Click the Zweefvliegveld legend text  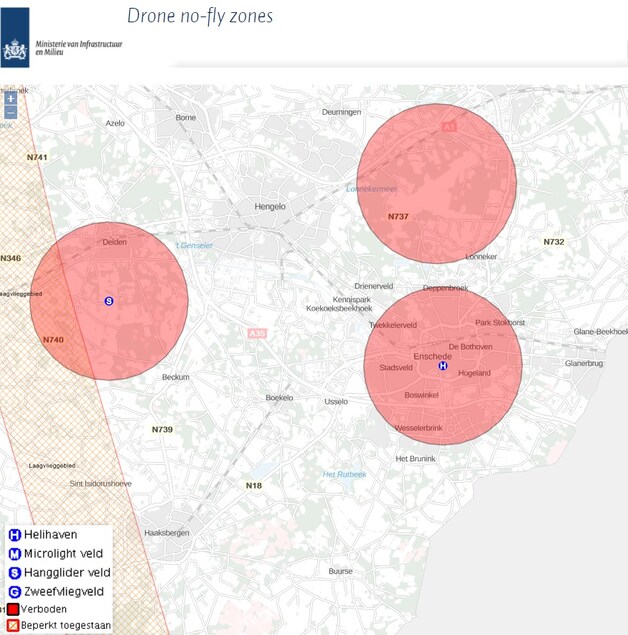[x=64, y=592]
